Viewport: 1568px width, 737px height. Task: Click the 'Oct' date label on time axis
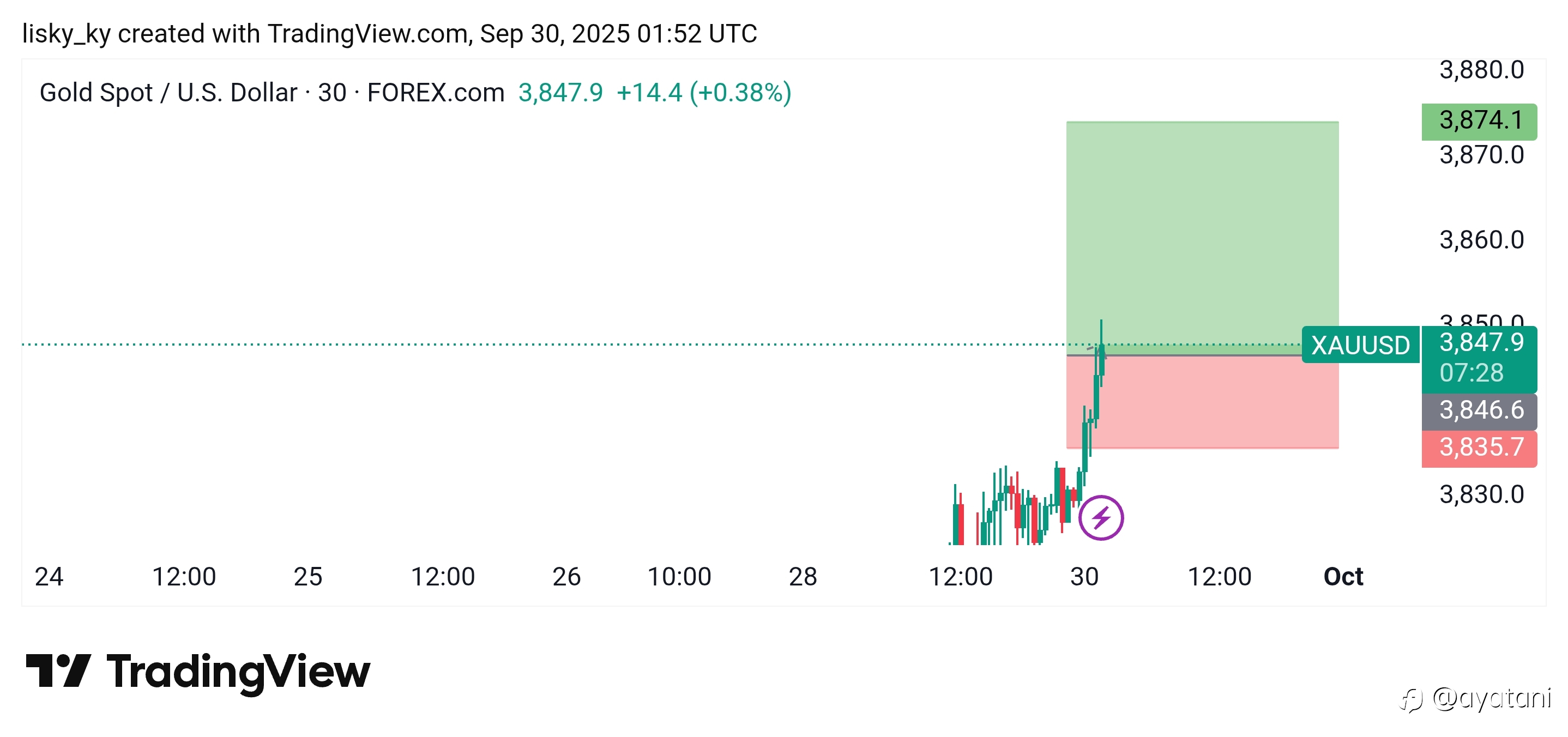pyautogui.click(x=1343, y=576)
